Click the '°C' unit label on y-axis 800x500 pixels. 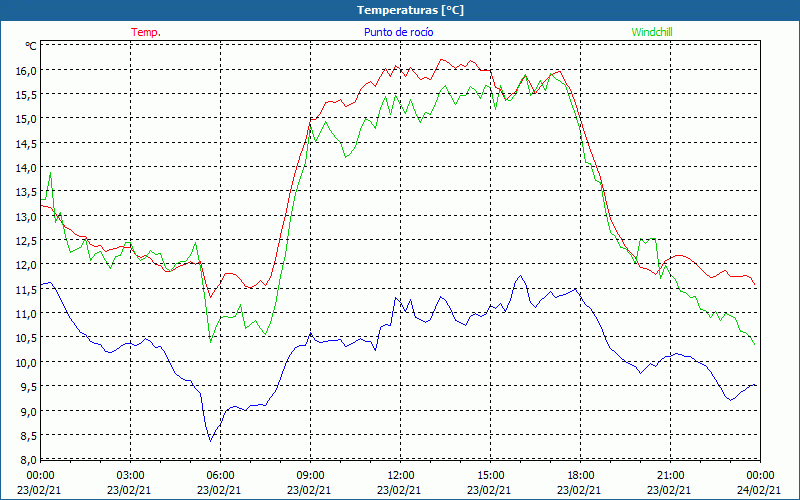coord(31,46)
